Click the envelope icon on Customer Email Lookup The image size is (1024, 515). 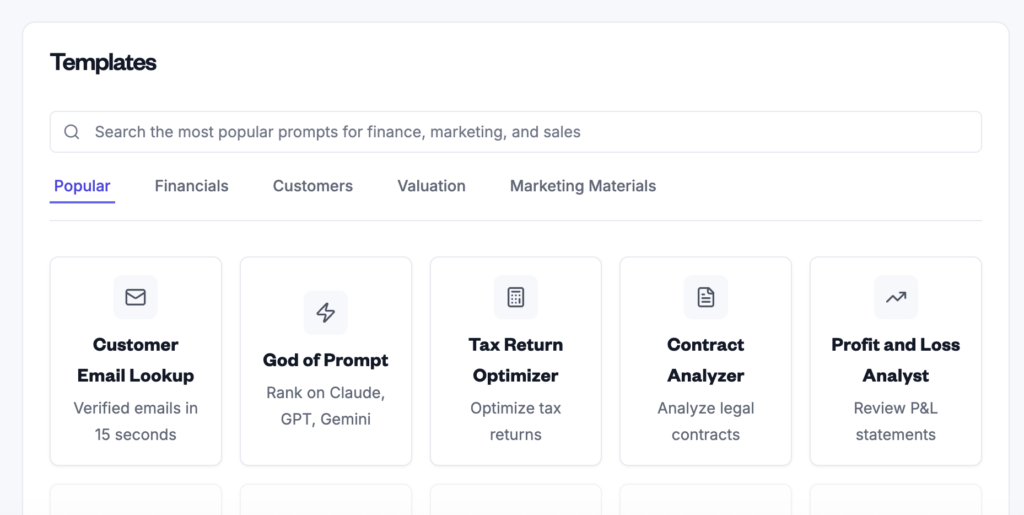click(135, 297)
